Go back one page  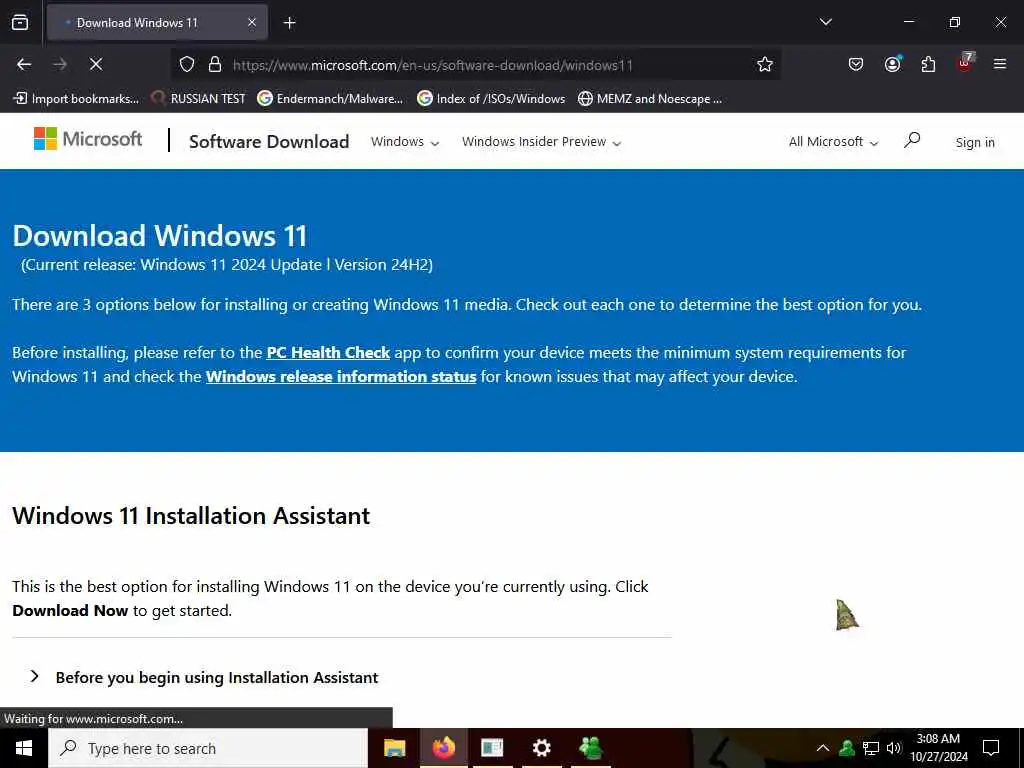pyautogui.click(x=24, y=64)
